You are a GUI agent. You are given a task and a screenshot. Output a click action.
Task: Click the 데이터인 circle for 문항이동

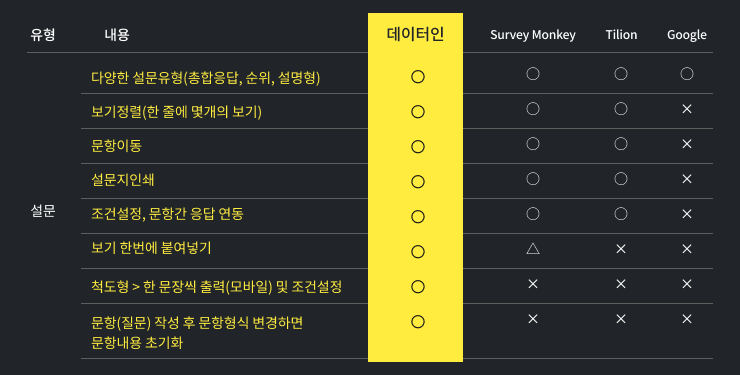418,147
